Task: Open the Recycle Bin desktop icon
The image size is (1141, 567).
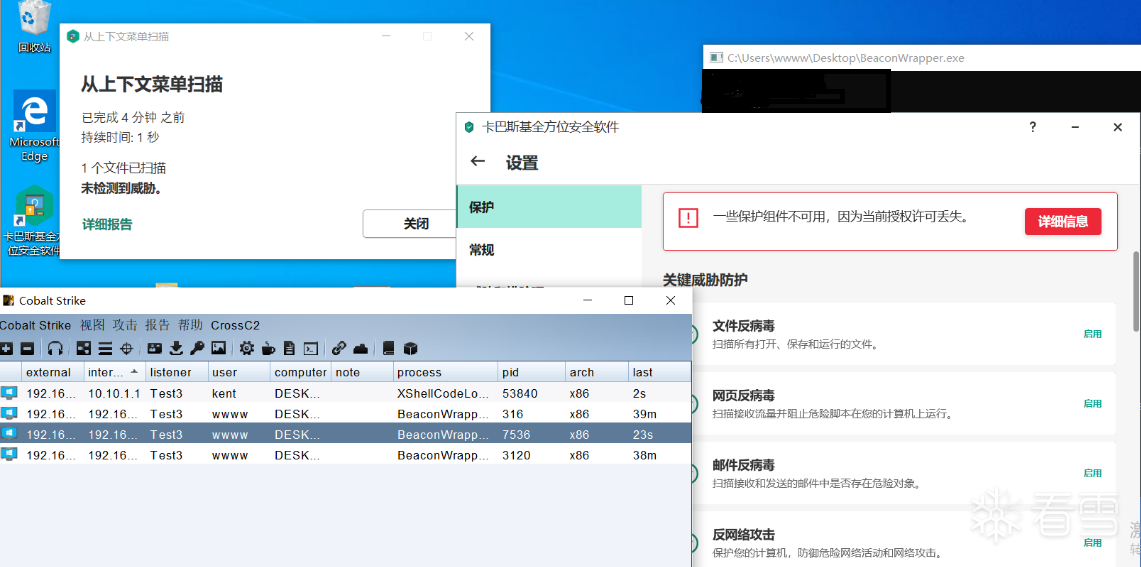Action: tap(34, 28)
